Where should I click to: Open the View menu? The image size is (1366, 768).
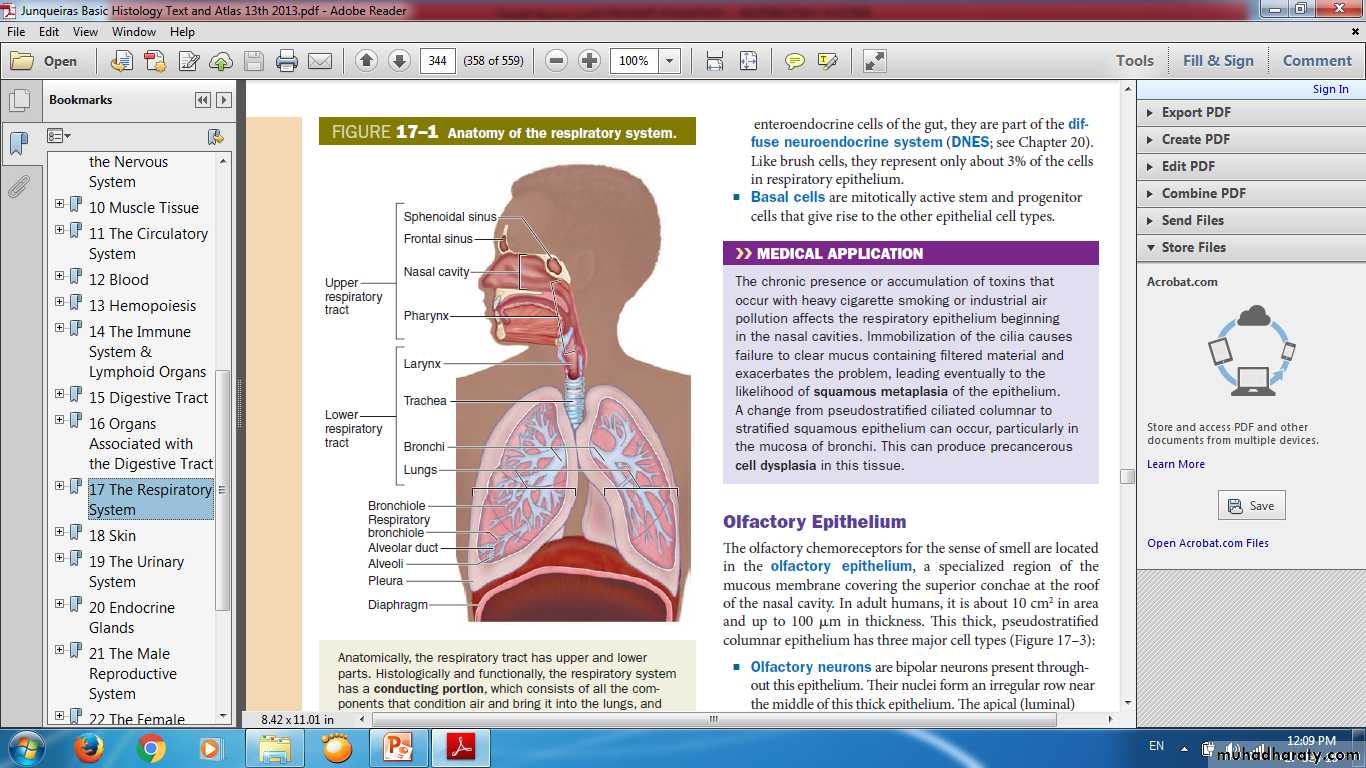85,32
